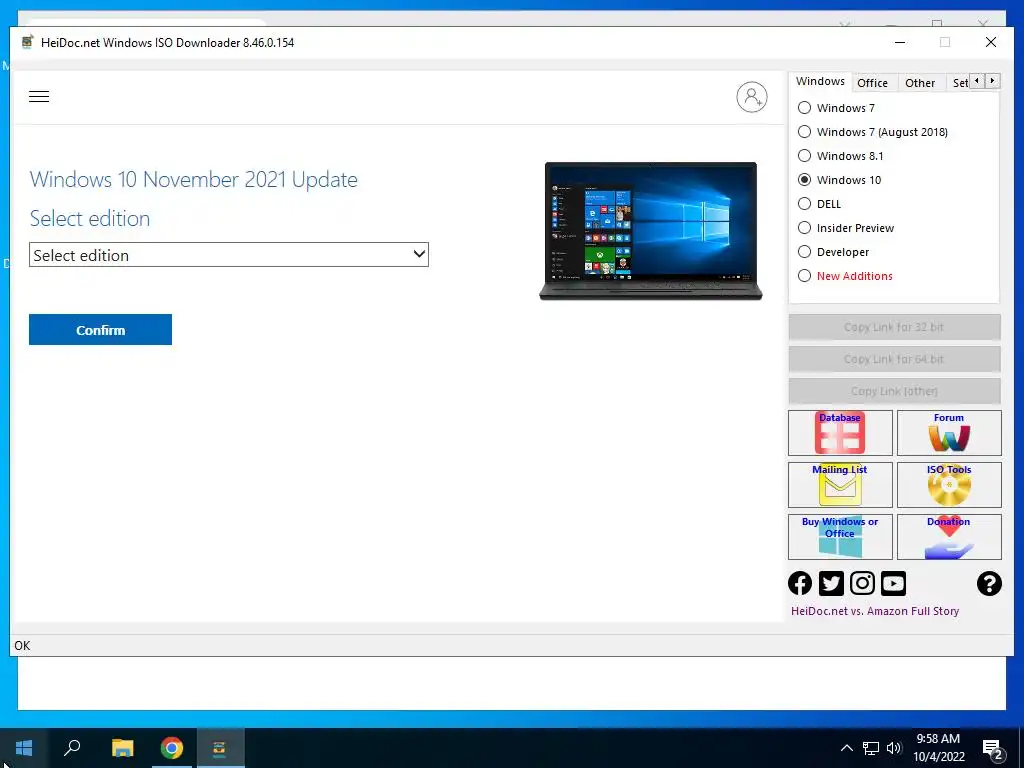Select the Insider Preview radio button
Image resolution: width=1024 pixels, height=768 pixels.
coord(805,228)
